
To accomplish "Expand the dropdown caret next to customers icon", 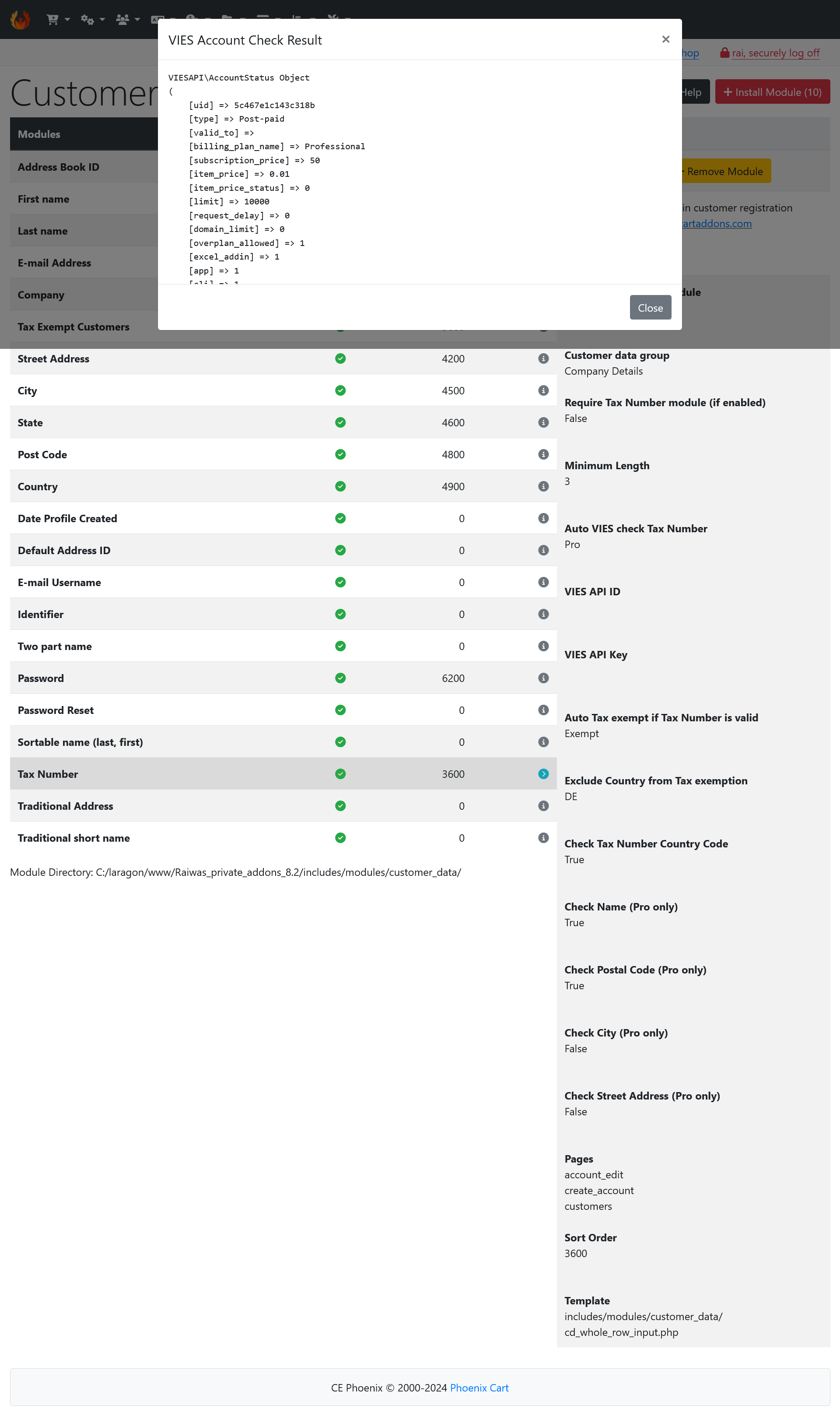I will click(x=137, y=19).
